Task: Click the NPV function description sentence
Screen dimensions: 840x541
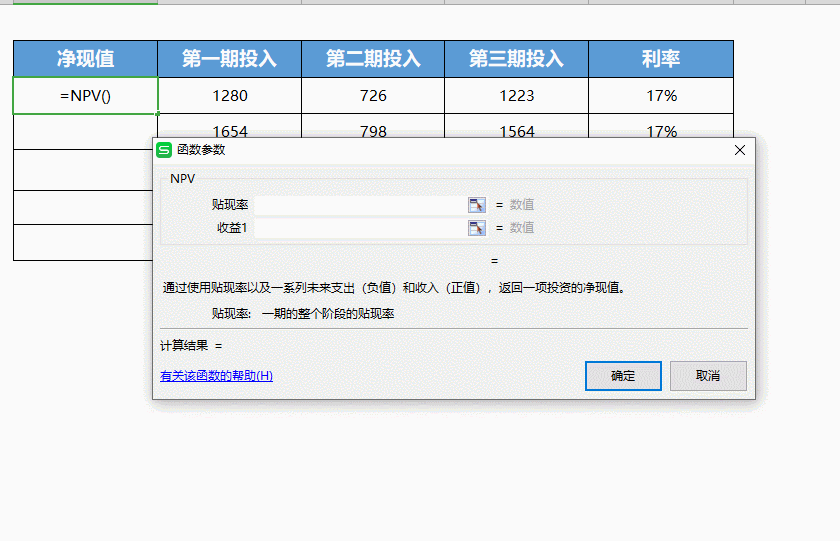Action: pos(394,288)
